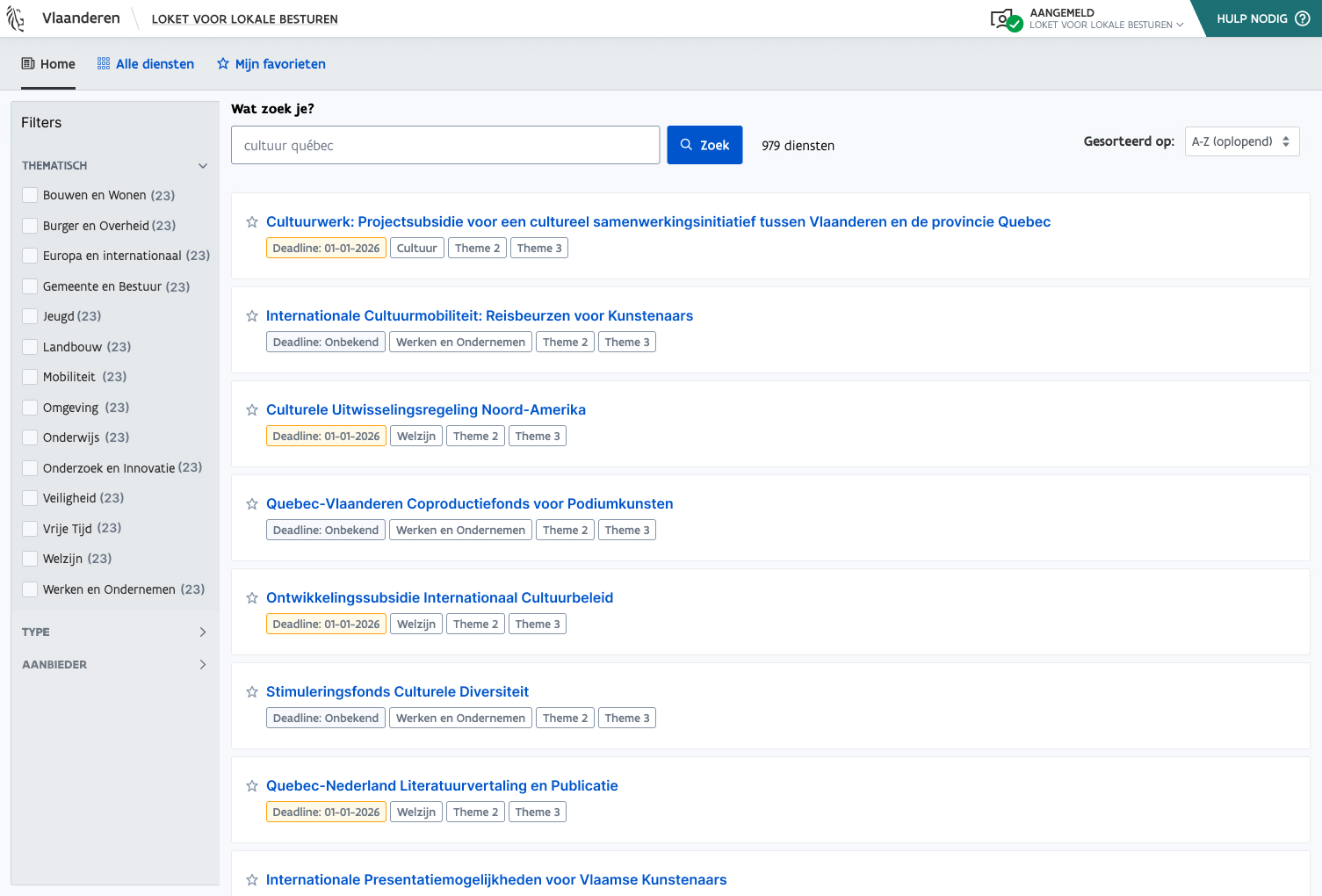Tick the Vrije Tijd checkbox
Viewport: 1322px width, 896px height.
pos(30,529)
